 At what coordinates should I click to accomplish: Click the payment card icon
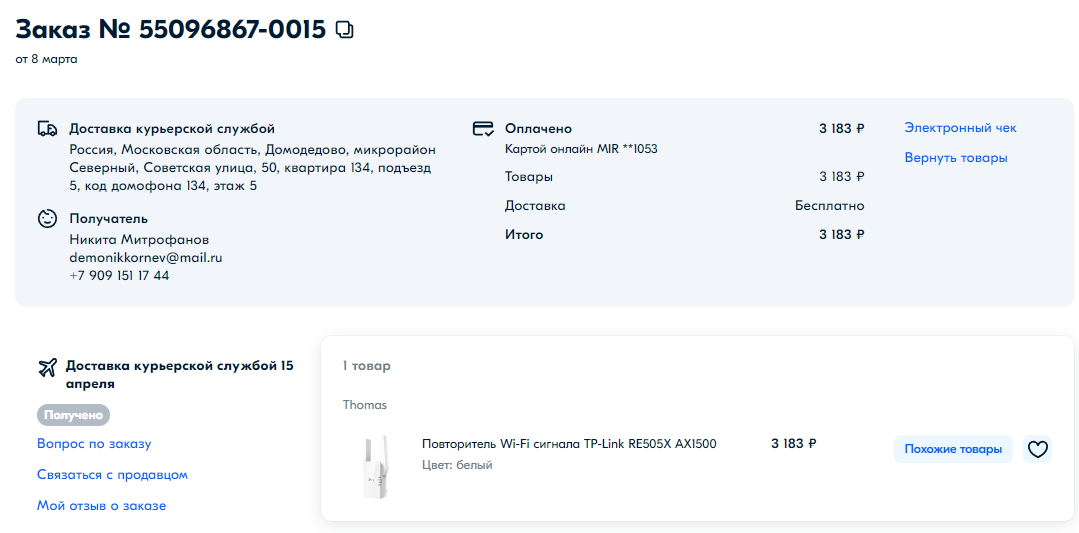click(483, 129)
